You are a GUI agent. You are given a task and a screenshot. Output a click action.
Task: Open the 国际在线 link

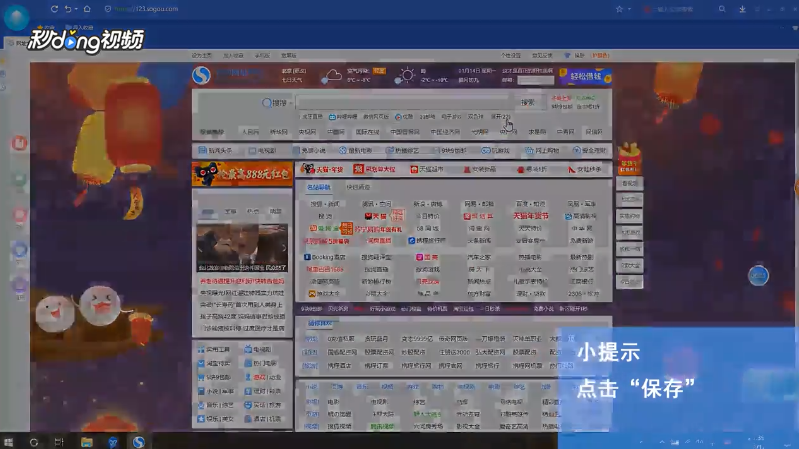click(x=367, y=132)
